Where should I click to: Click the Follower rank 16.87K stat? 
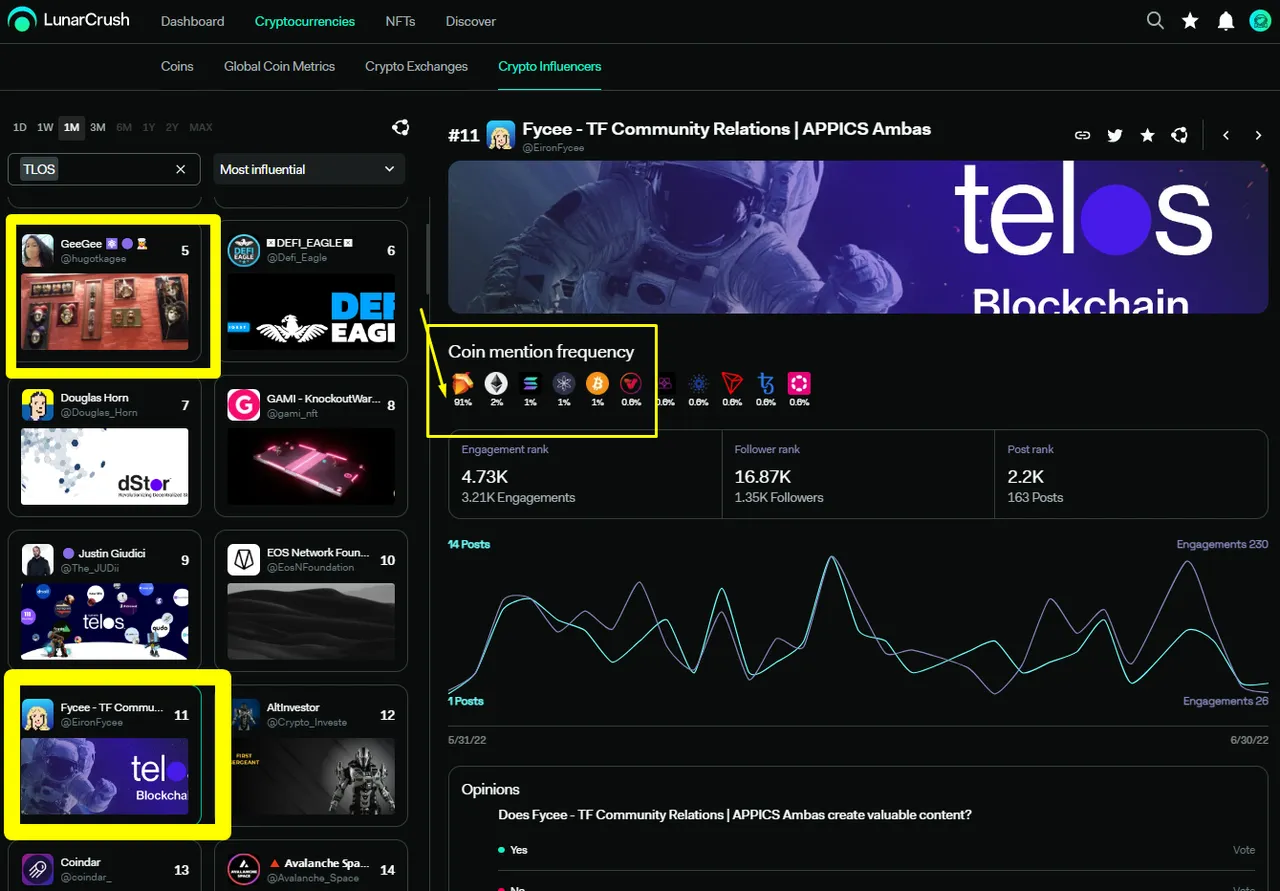(858, 474)
